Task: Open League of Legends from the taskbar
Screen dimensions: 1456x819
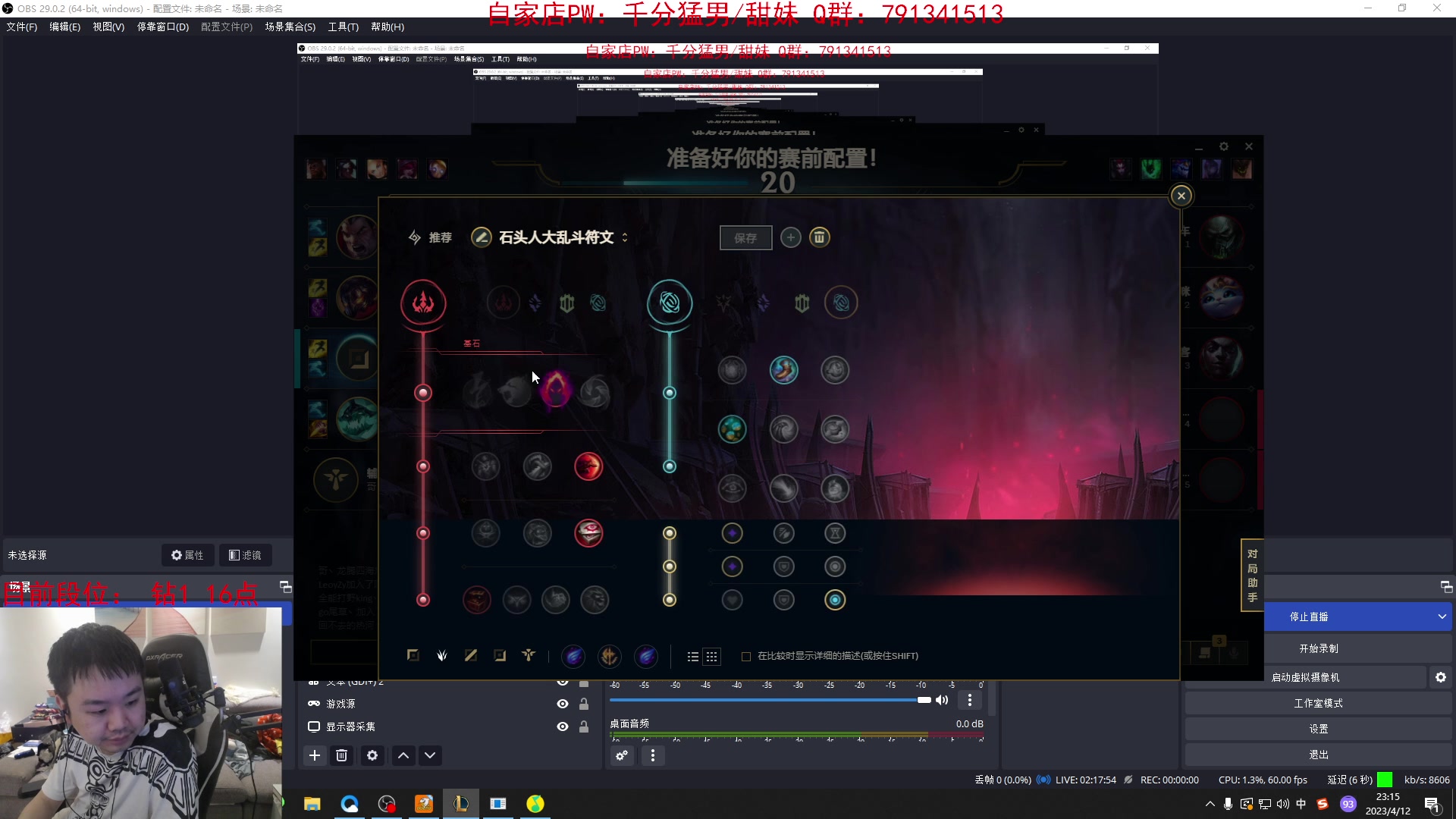Action: tap(461, 804)
